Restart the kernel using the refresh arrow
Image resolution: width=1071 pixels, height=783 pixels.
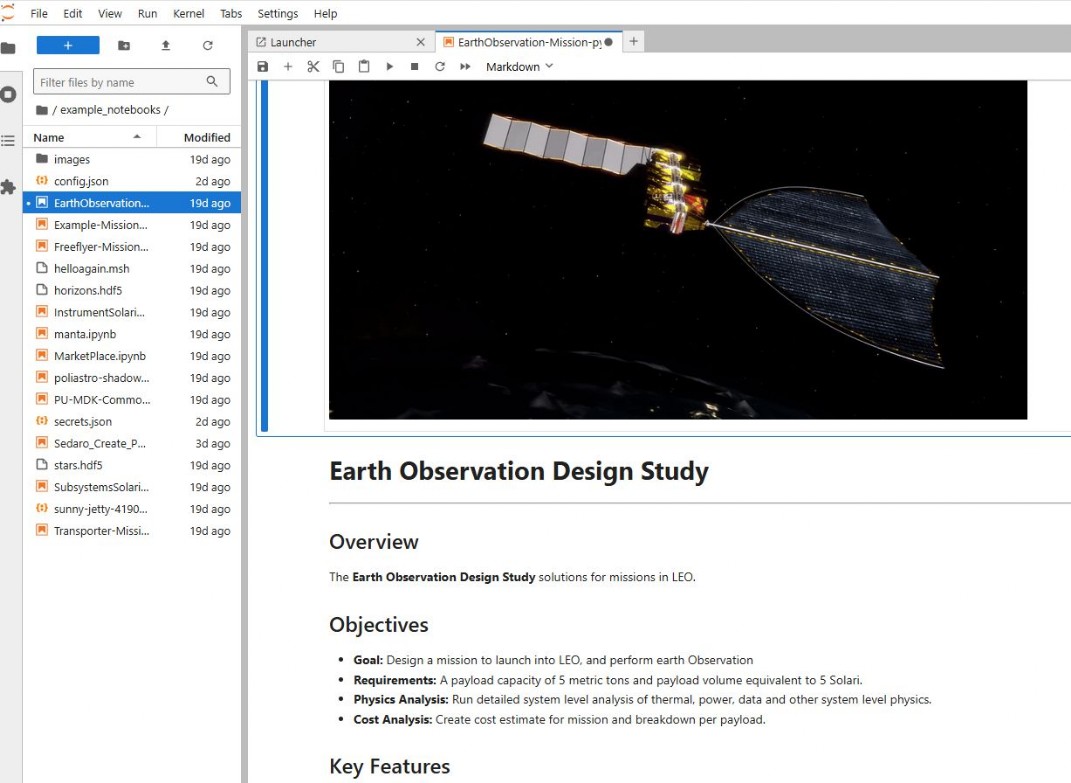coord(439,67)
